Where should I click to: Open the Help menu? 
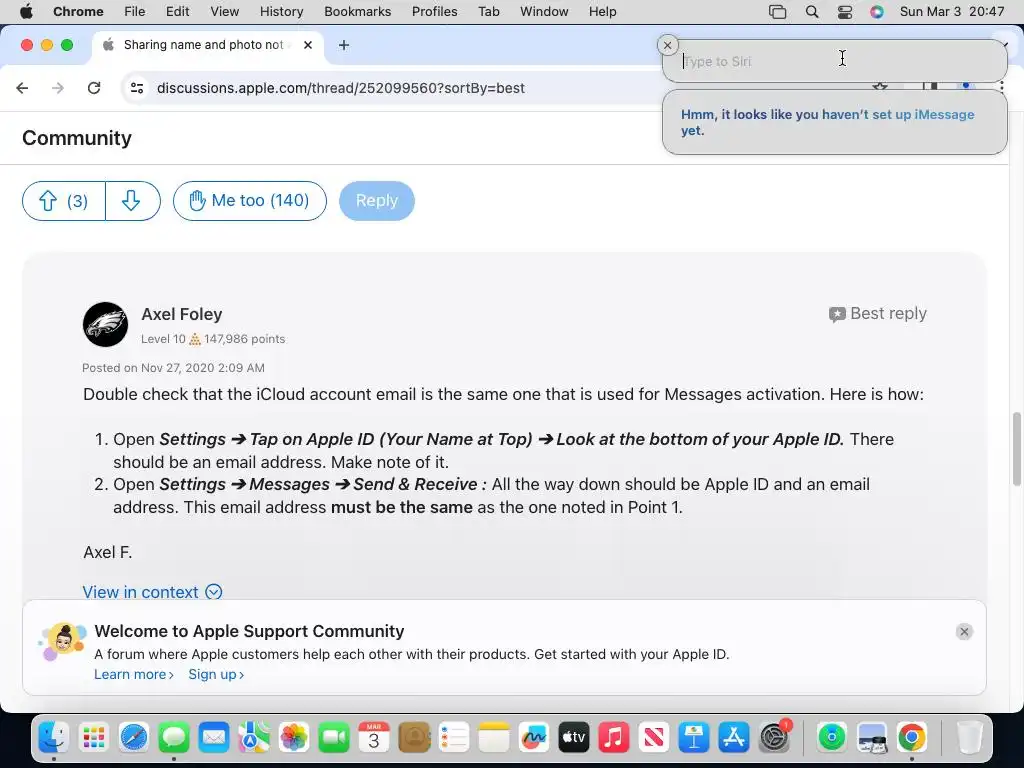click(x=602, y=11)
